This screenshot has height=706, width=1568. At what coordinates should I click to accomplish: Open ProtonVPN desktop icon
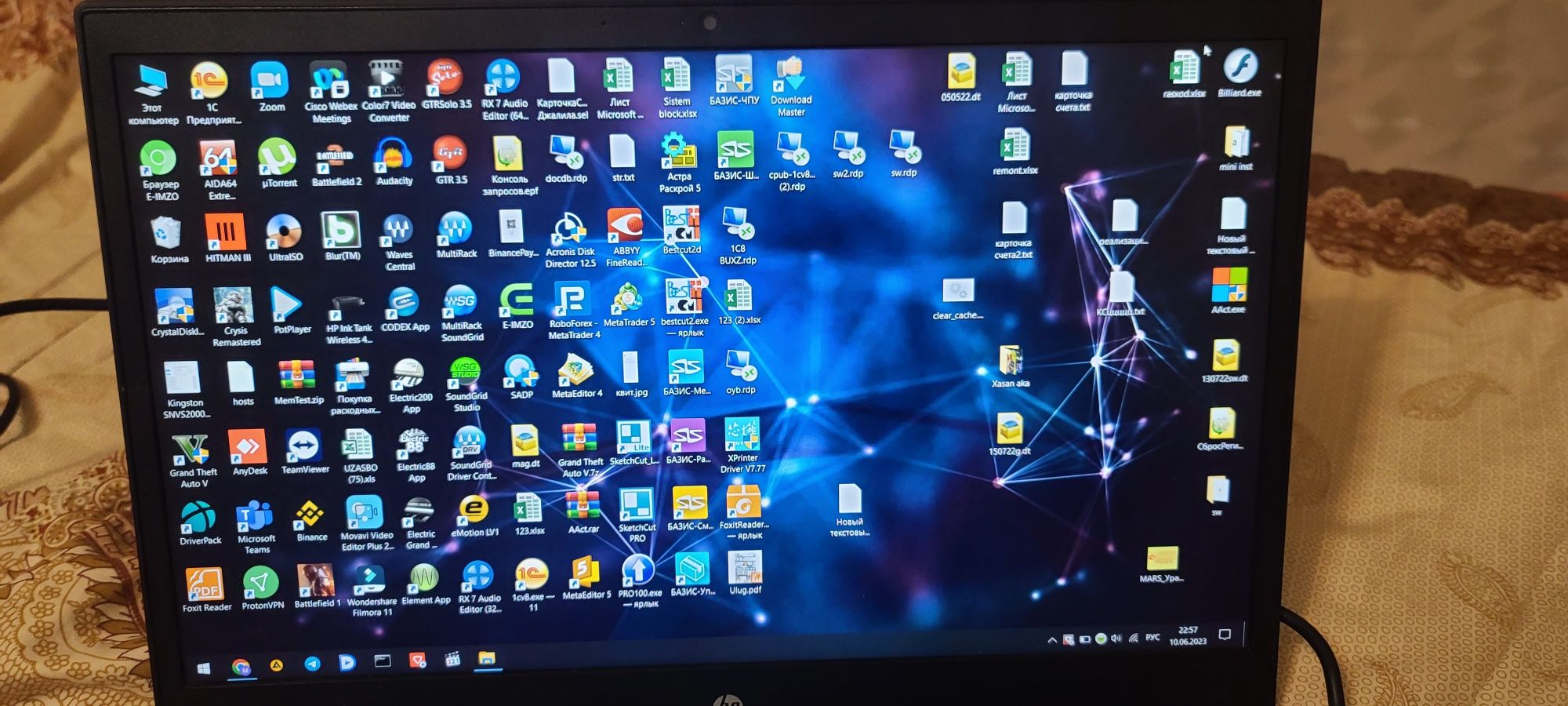(261, 588)
